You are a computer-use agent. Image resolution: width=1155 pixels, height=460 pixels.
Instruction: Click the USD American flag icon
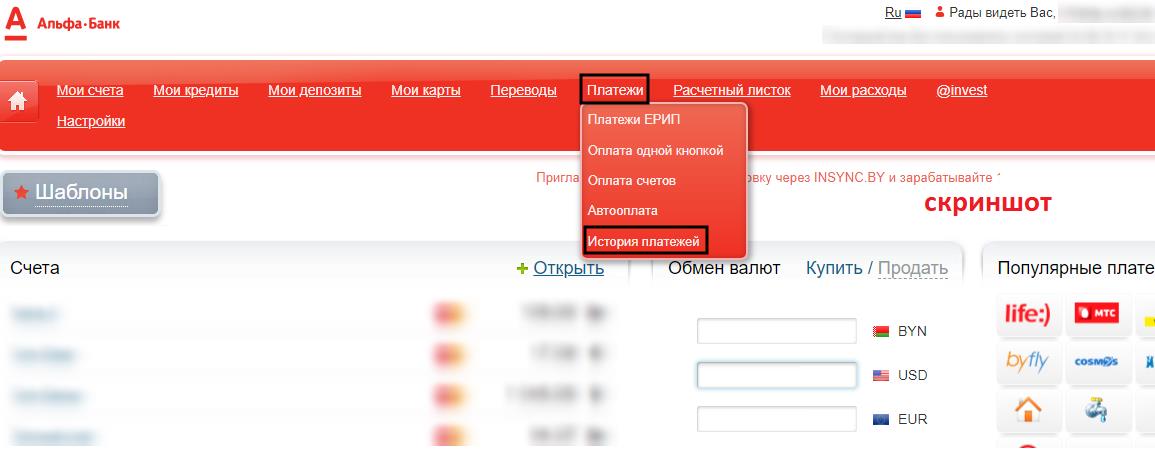click(x=881, y=375)
